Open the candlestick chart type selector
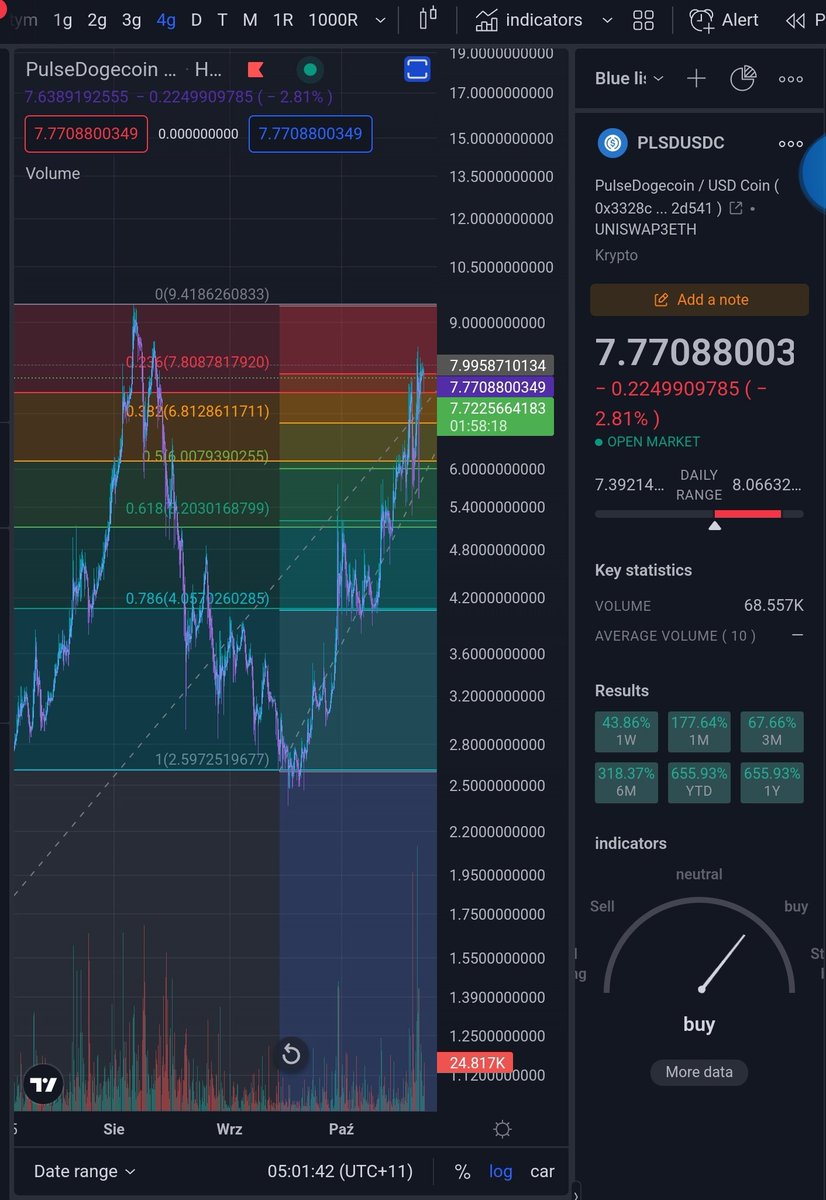826x1200 pixels. [x=429, y=19]
